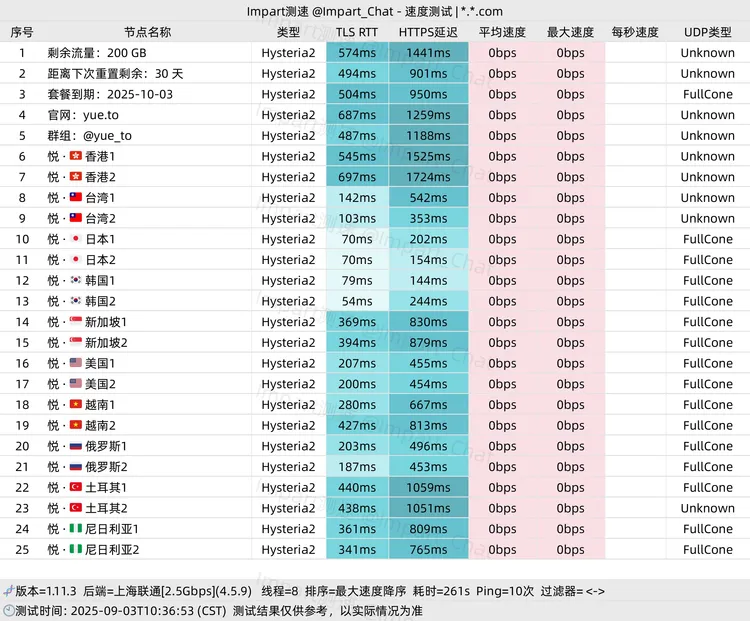750x621 pixels.
Task: Click the version icon before 版本=1.11.3
Action: click(x=8, y=591)
